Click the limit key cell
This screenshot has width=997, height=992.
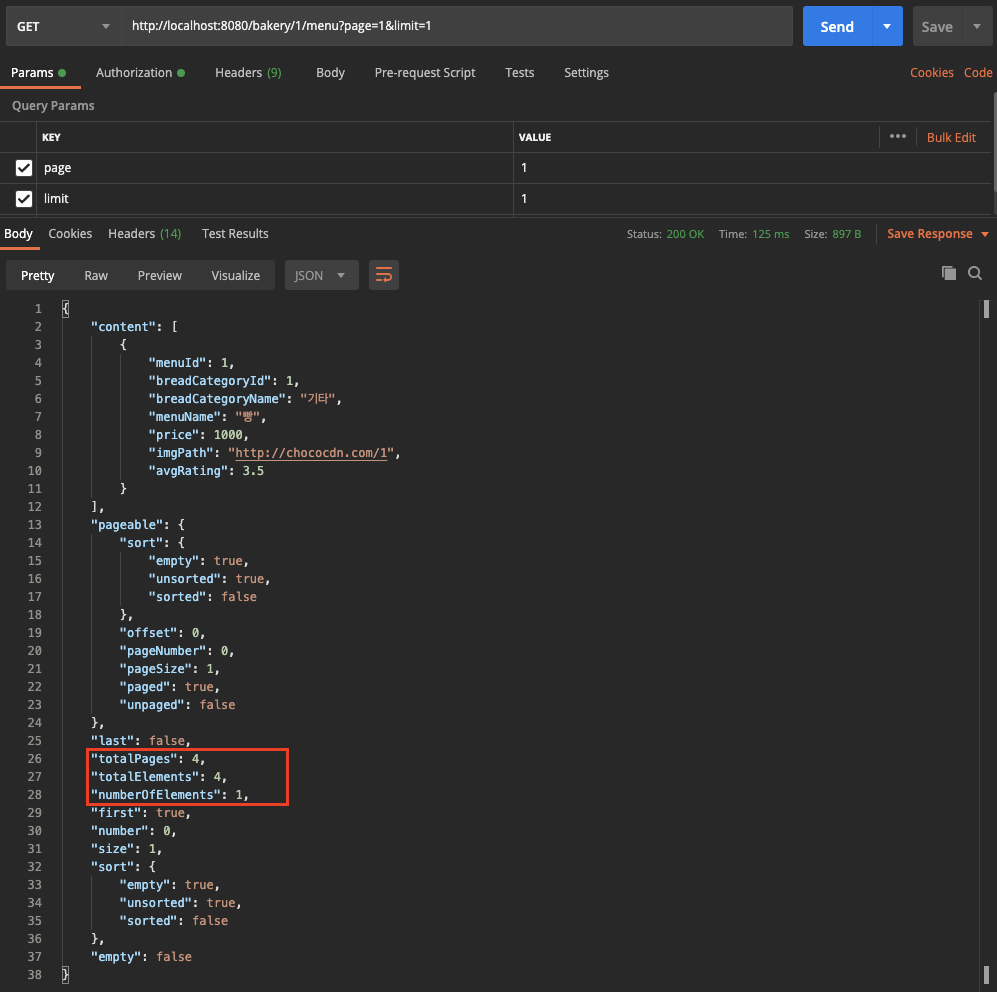click(x=275, y=199)
